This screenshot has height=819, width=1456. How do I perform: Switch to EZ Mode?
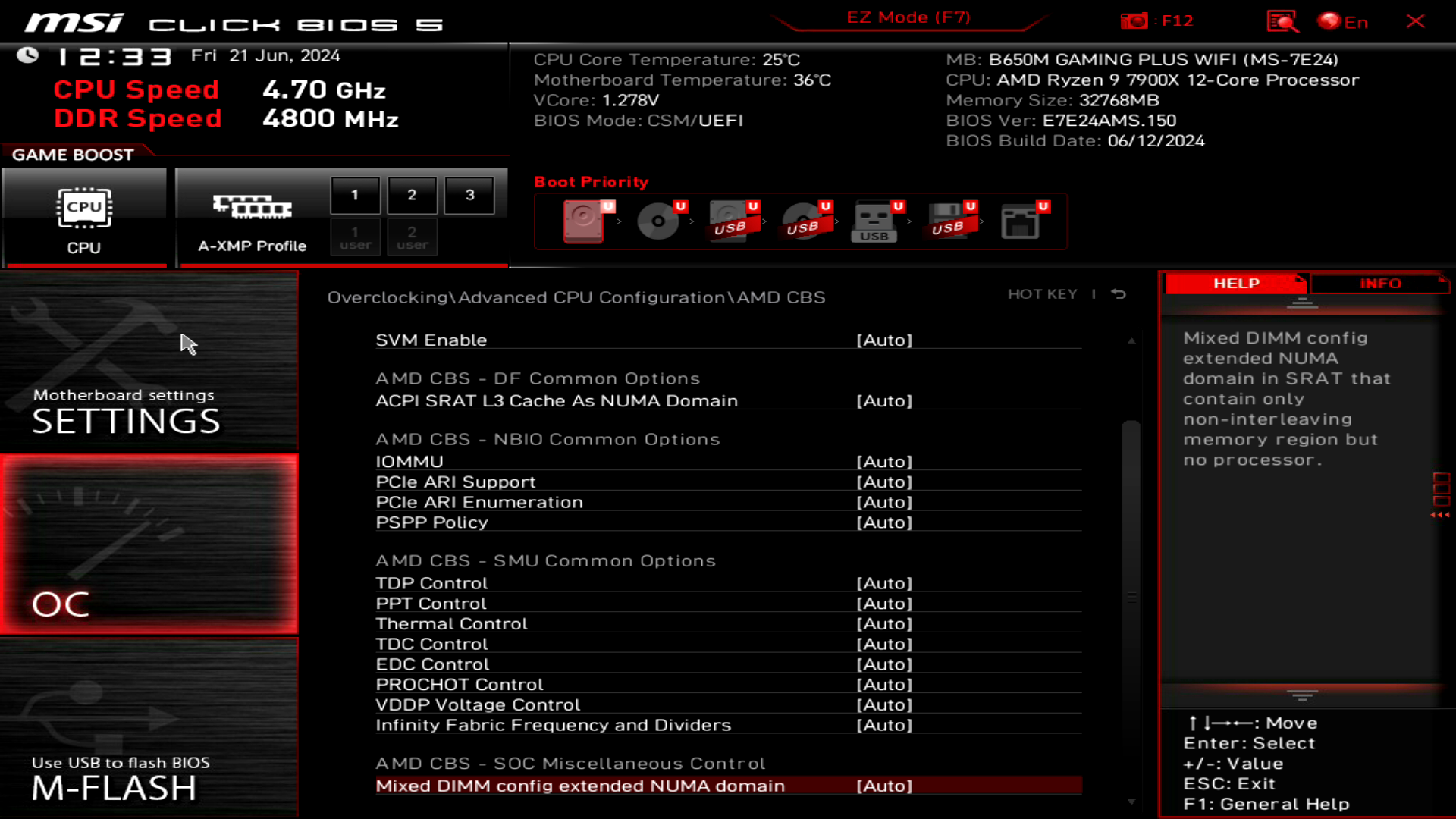[x=907, y=17]
